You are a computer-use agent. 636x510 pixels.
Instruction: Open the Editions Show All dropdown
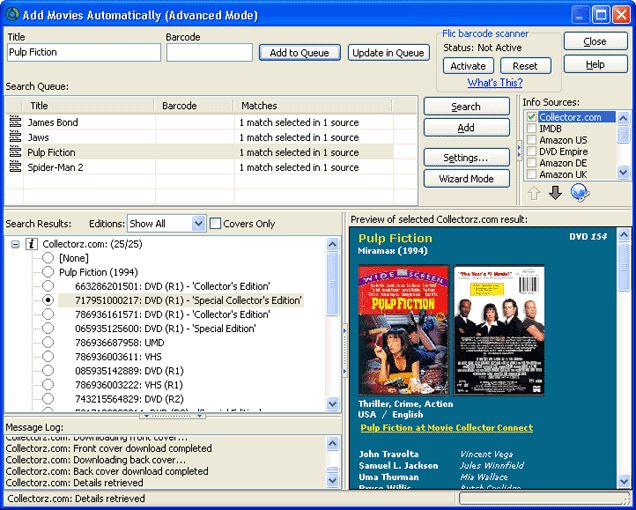tap(198, 224)
